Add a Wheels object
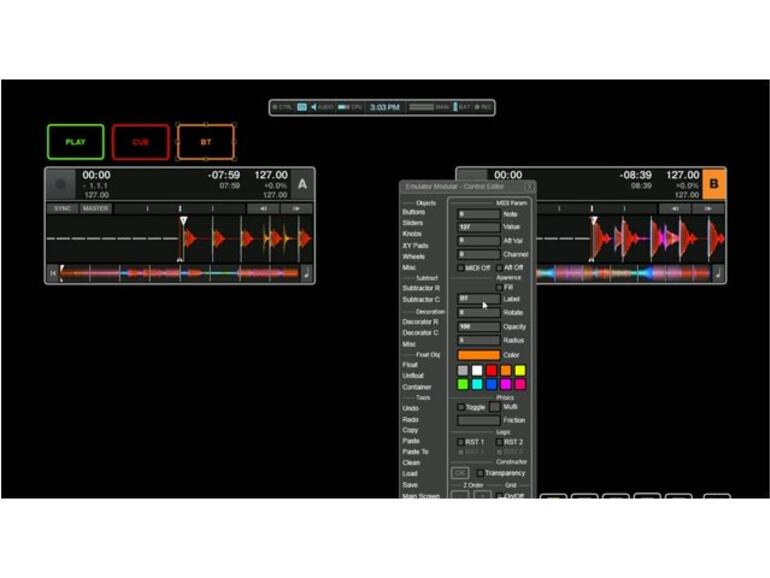Screen dimensions: 770x578 pyautogui.click(x=413, y=256)
